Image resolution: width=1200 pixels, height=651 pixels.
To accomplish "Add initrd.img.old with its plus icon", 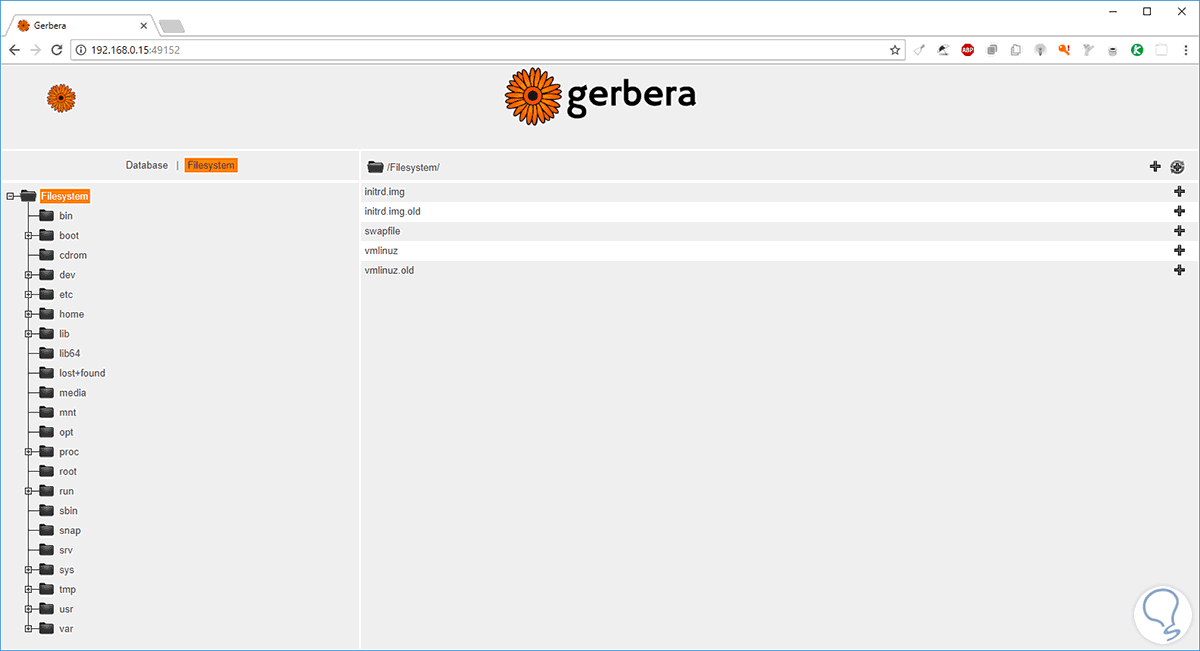I will [x=1179, y=211].
